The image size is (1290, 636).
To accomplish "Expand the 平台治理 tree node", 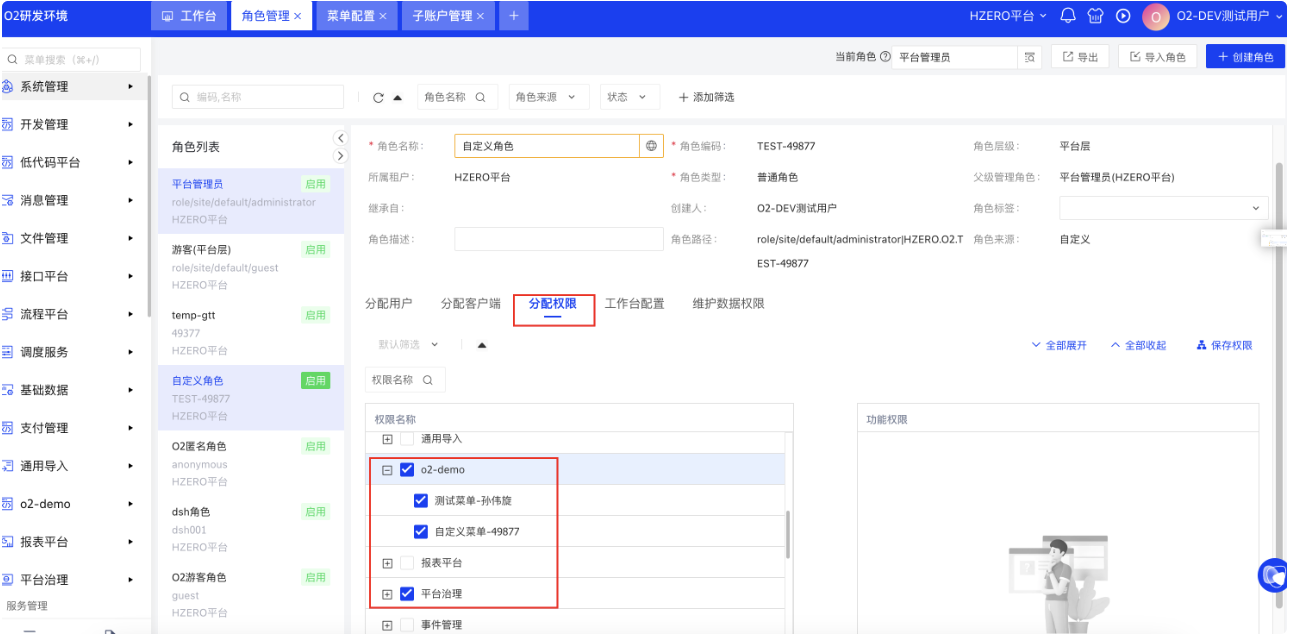I will click(388, 594).
